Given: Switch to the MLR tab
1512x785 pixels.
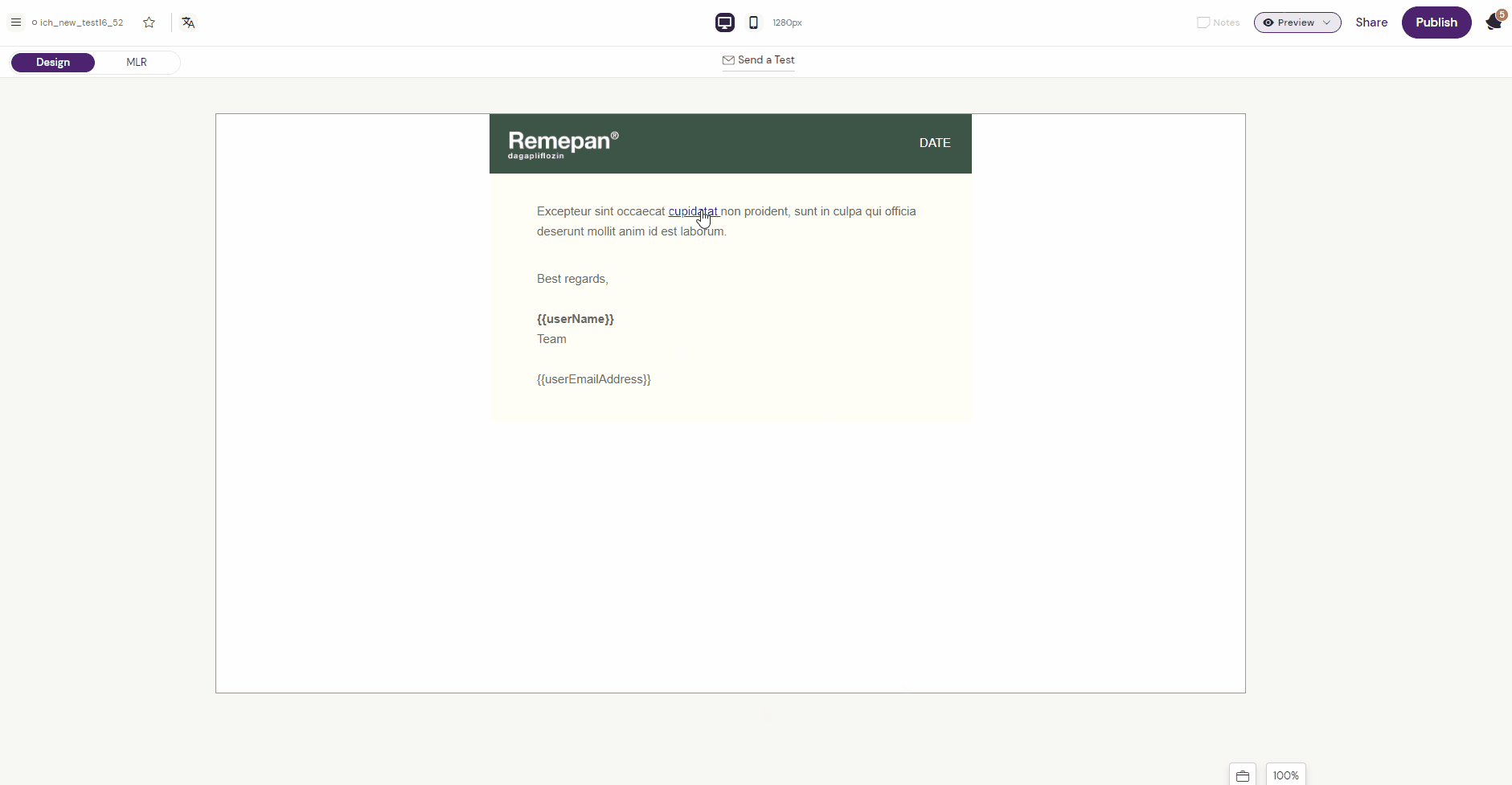Looking at the screenshot, I should (x=137, y=63).
